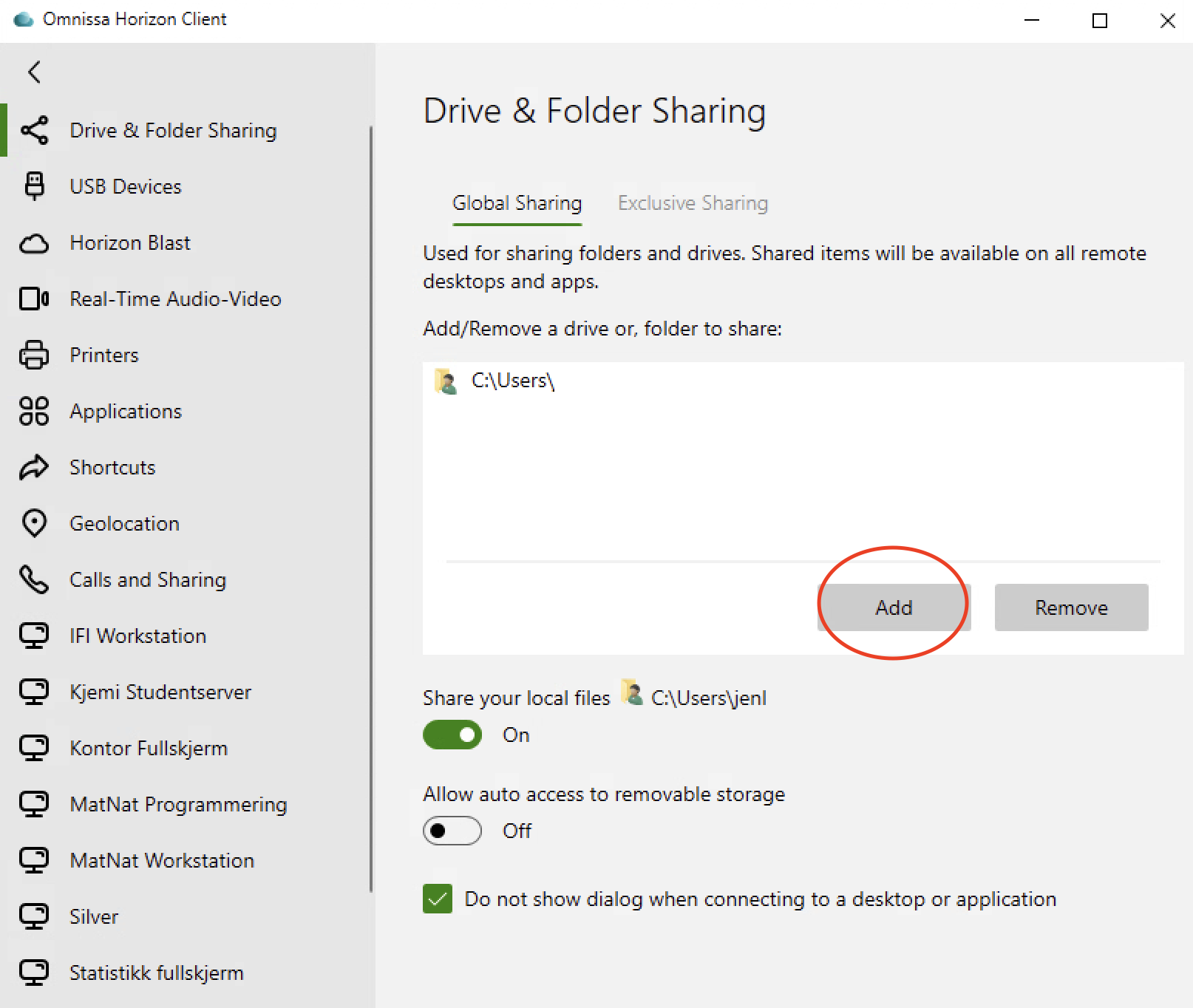
Task: Click the MatNat Programmering monitor icon
Action: coord(34,804)
